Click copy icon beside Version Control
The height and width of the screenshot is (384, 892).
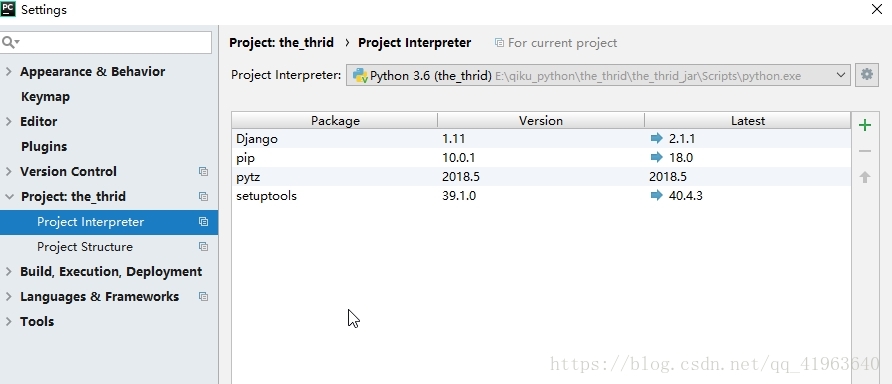click(x=203, y=172)
